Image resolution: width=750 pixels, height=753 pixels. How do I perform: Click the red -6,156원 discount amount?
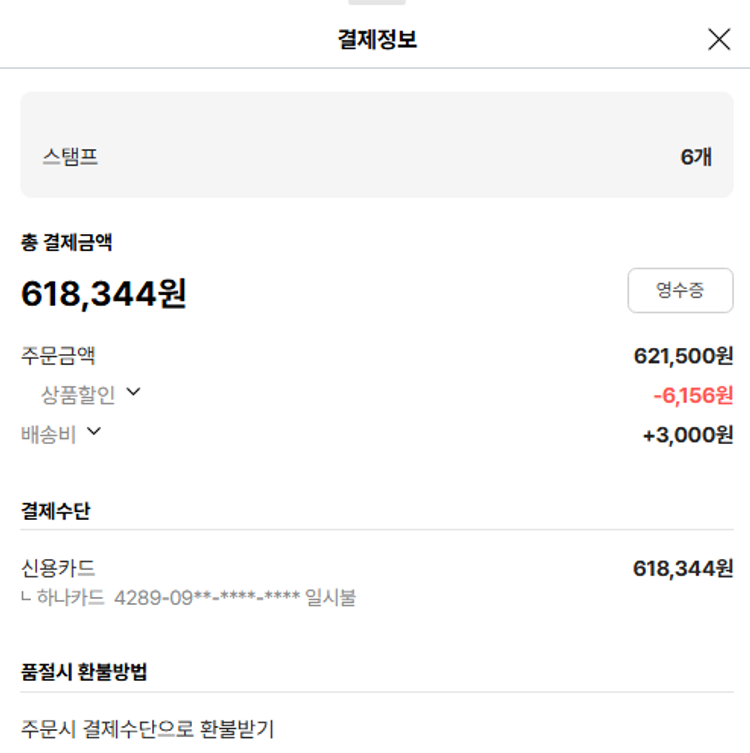pos(692,395)
